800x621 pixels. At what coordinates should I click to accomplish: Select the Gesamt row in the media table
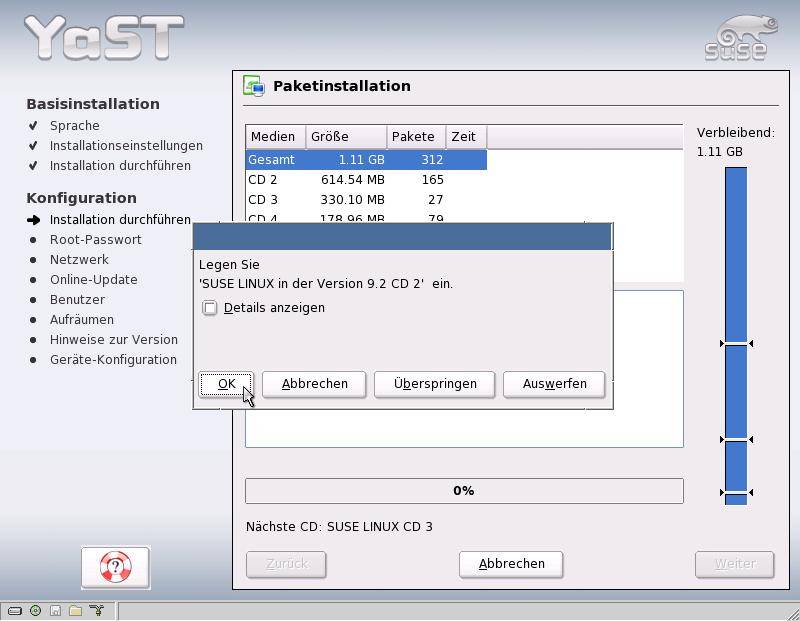tap(366, 160)
